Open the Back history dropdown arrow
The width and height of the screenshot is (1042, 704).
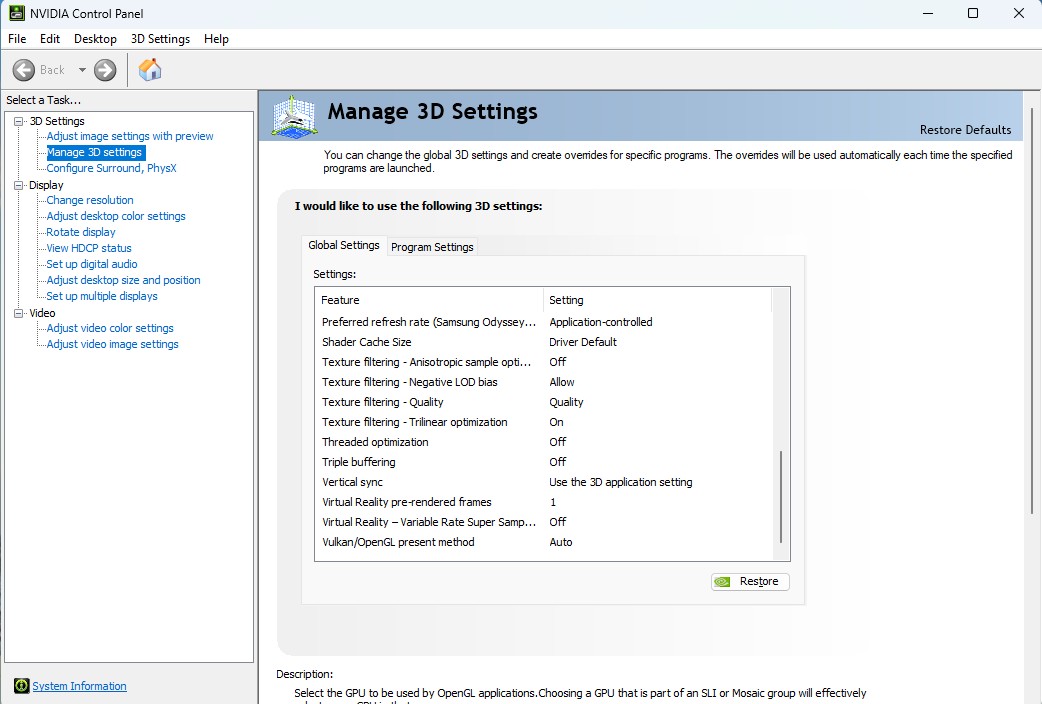pos(82,70)
